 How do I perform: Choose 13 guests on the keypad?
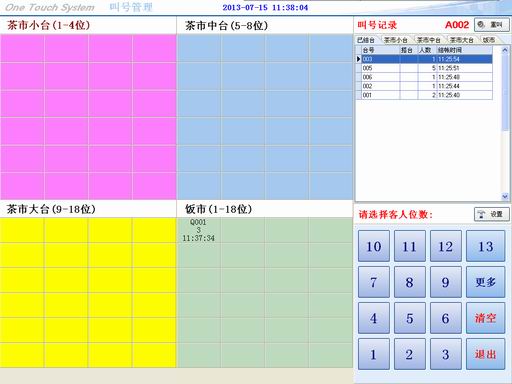click(485, 246)
